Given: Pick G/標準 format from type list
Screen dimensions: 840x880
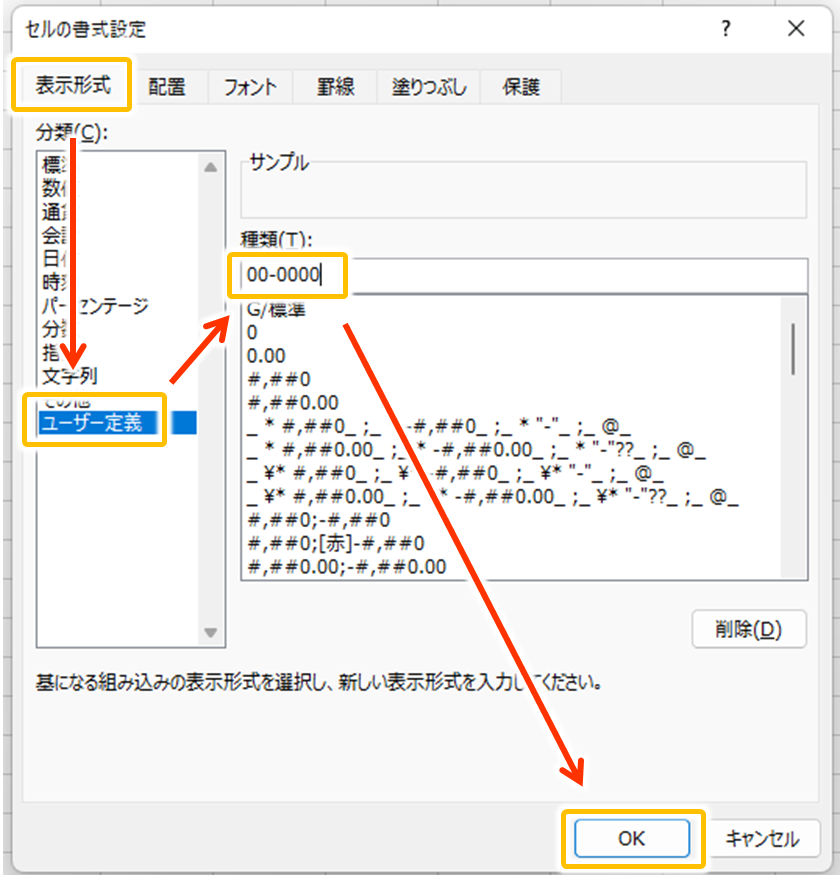Looking at the screenshot, I should point(276,310).
